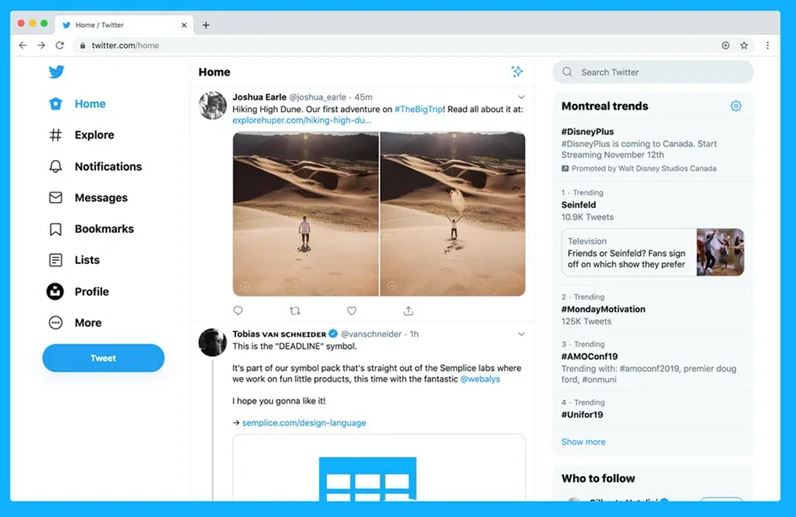Screen dimensions: 796x517
Task: Open Friends or Seinfeld television story card
Action: pyautogui.click(x=652, y=252)
